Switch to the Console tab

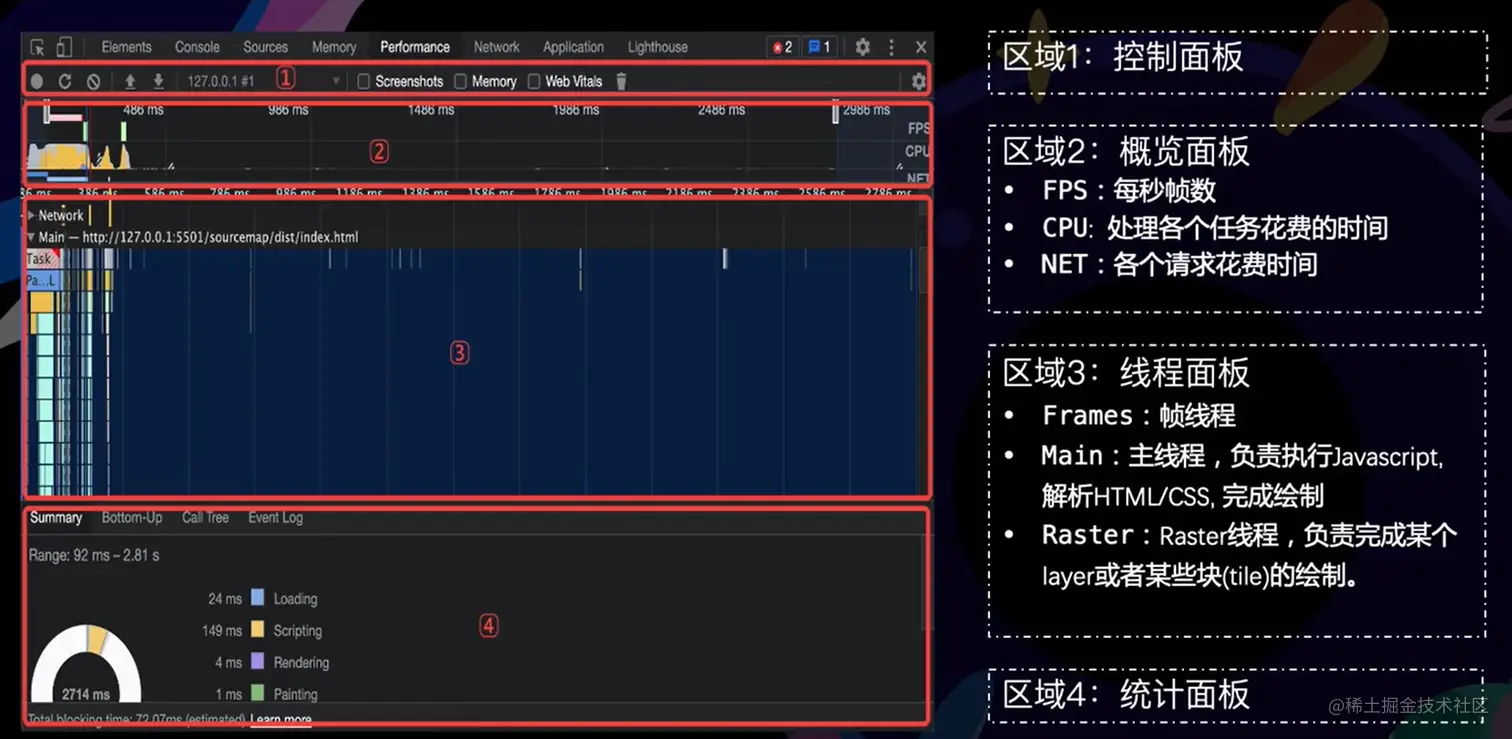coord(197,47)
